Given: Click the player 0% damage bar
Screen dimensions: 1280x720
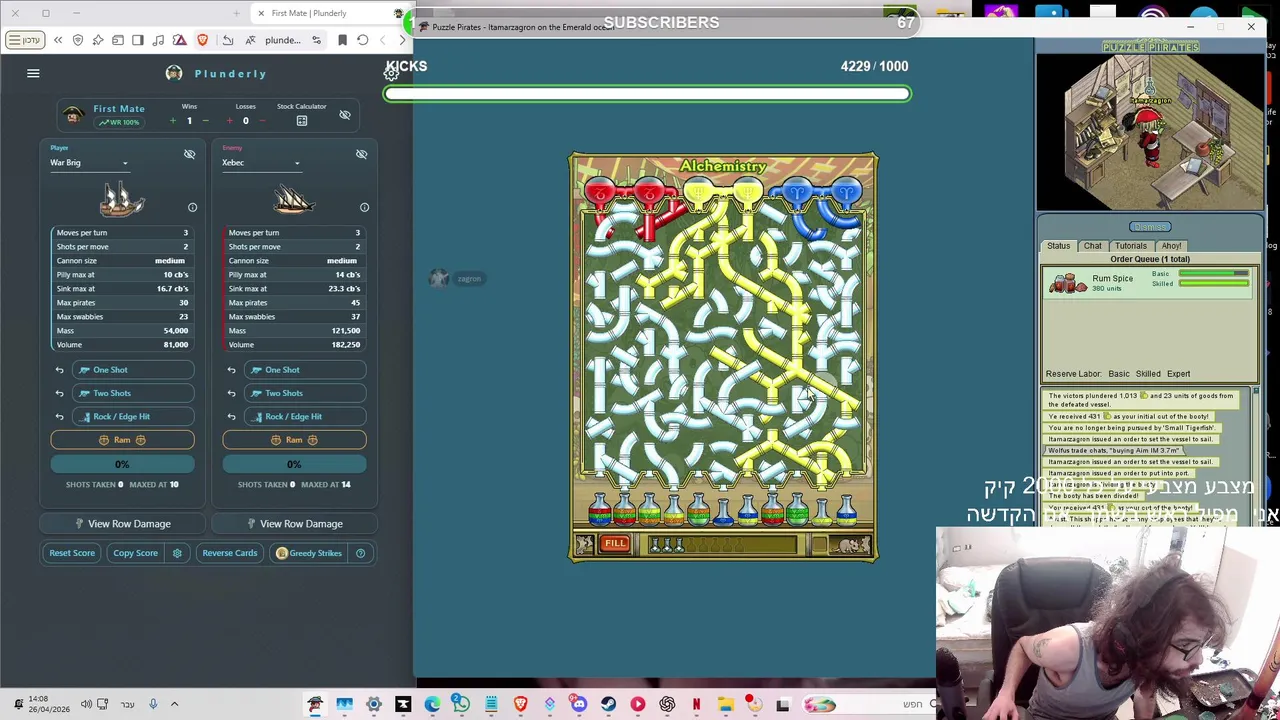Looking at the screenshot, I should click(122, 464).
